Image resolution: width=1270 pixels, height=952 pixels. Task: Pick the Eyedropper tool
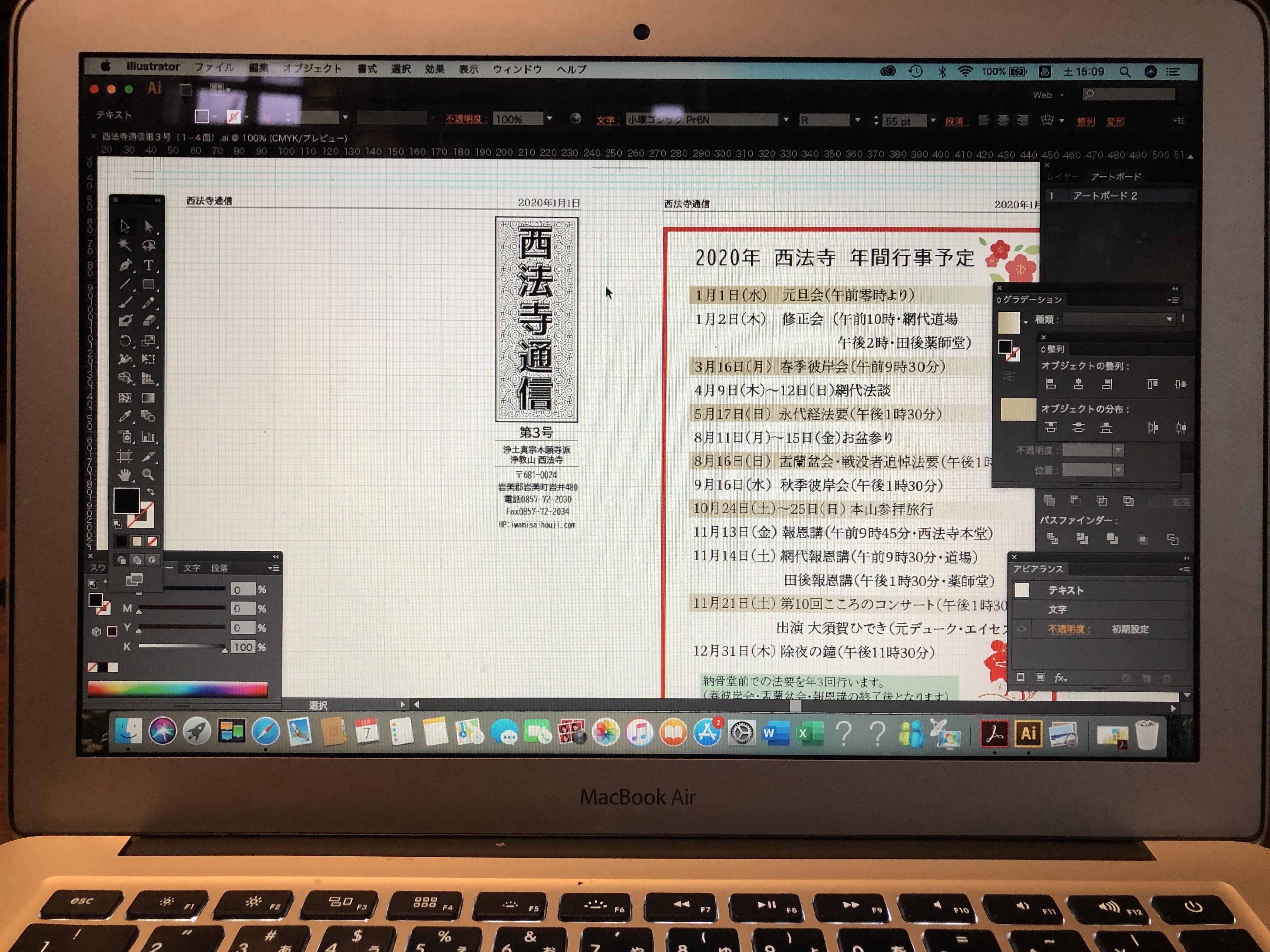(x=125, y=416)
